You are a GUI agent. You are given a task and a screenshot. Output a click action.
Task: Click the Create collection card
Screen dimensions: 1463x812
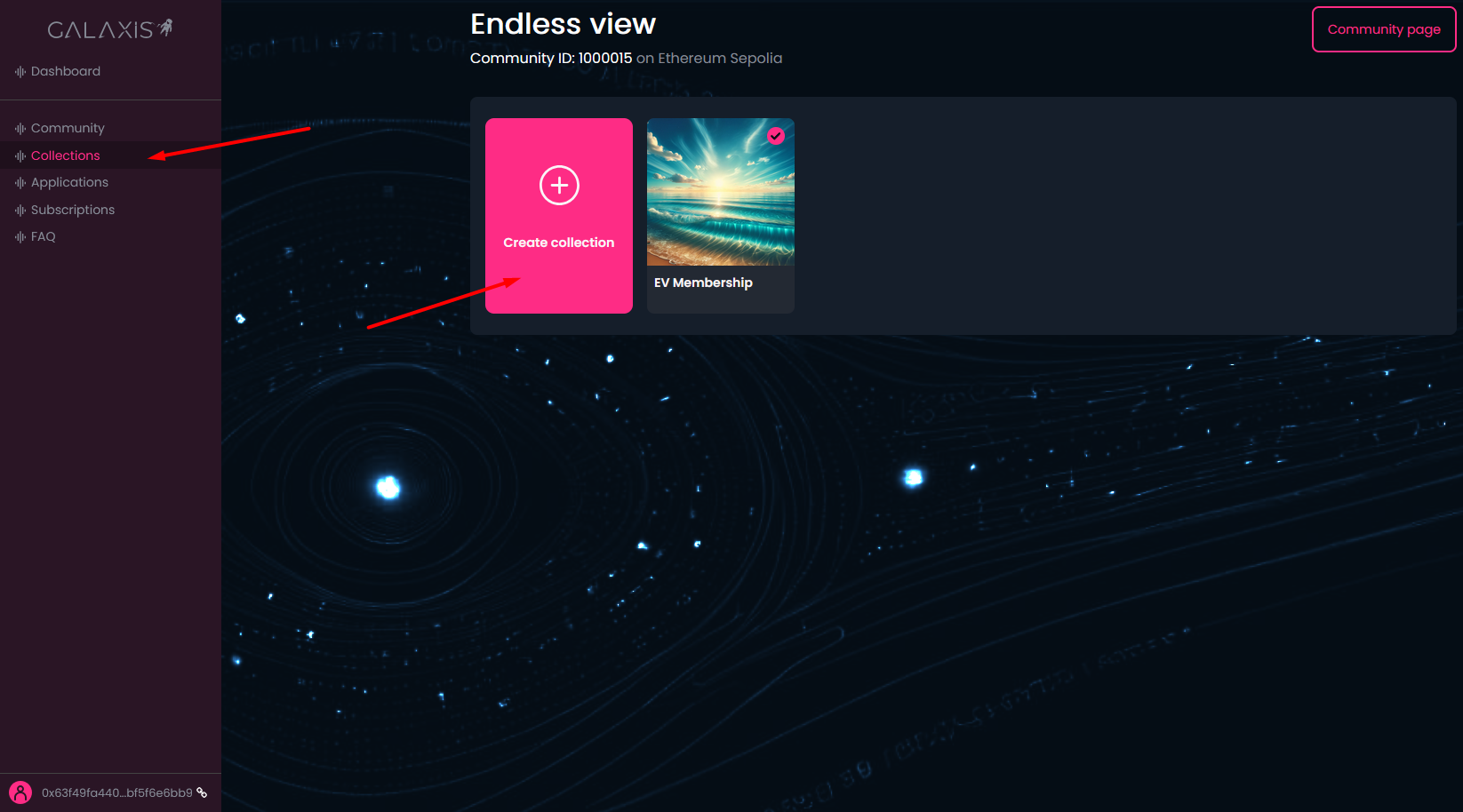pos(559,216)
